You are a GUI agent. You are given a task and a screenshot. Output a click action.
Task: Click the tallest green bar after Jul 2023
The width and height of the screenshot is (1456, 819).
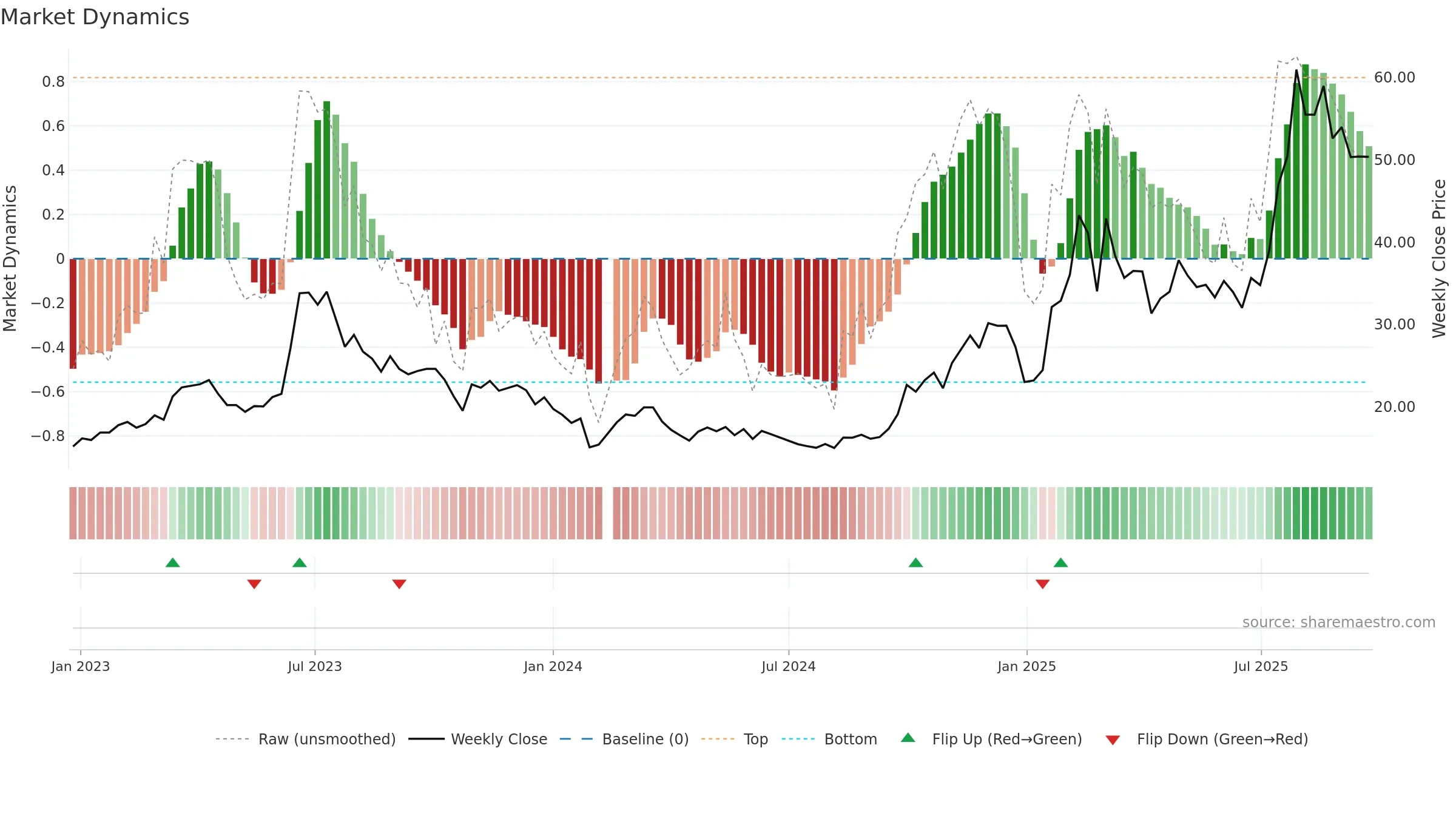coord(327,180)
